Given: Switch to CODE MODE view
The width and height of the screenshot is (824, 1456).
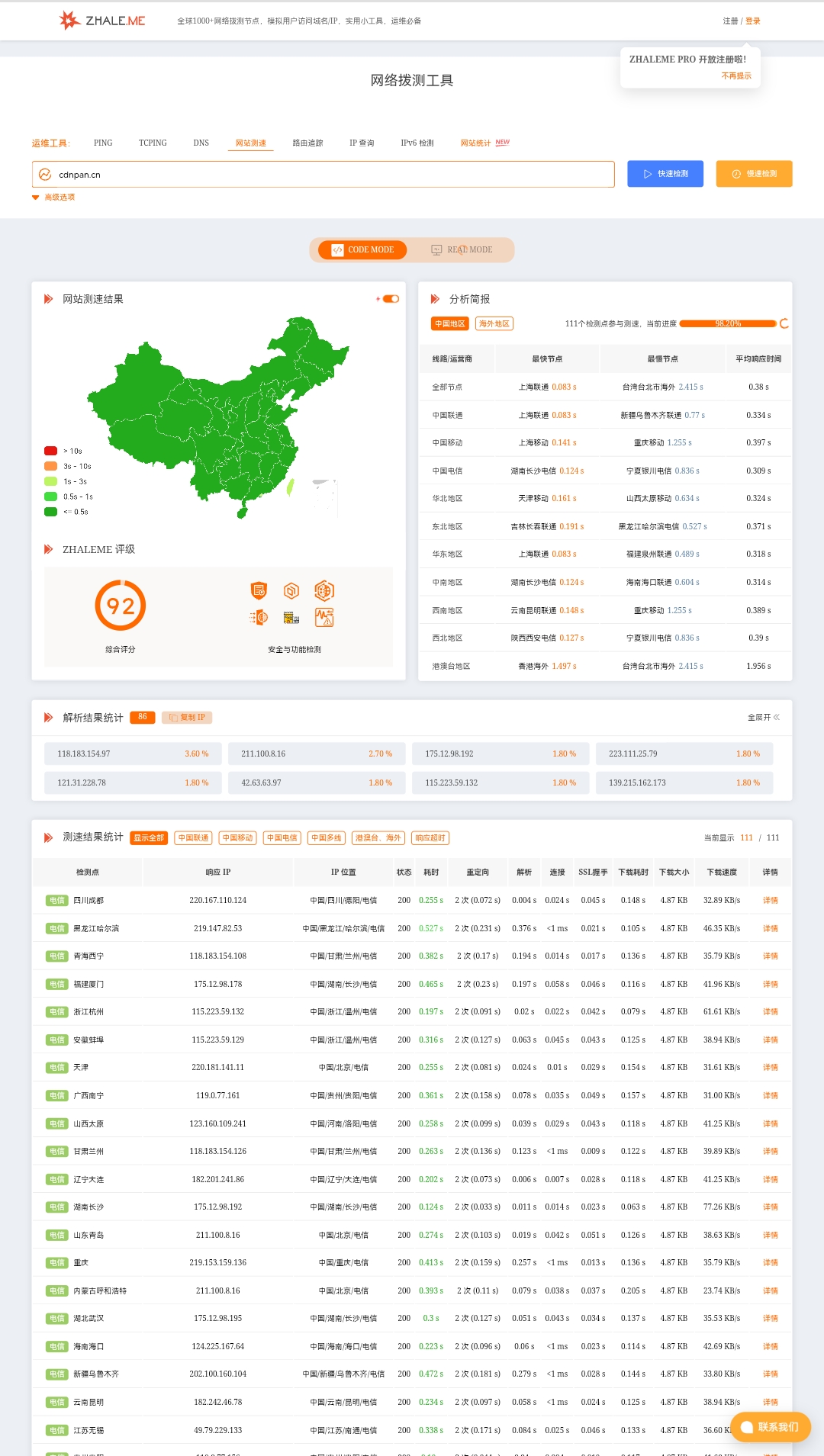Looking at the screenshot, I should [x=362, y=249].
